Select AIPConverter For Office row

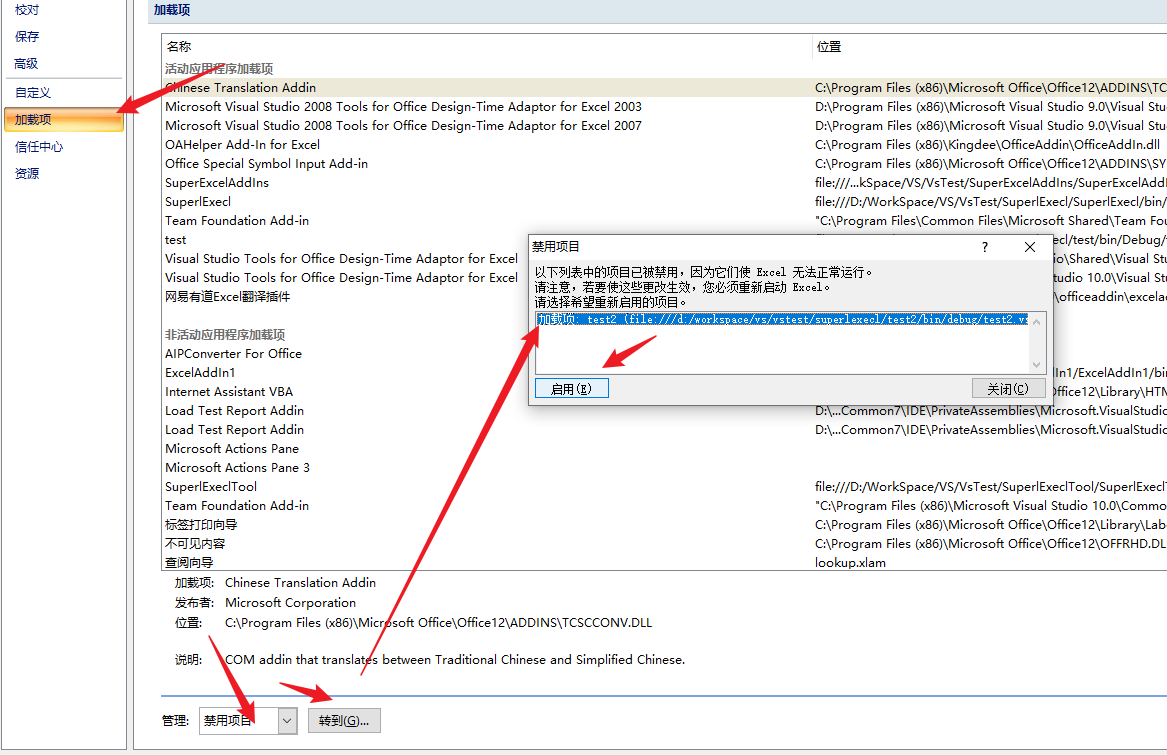234,354
